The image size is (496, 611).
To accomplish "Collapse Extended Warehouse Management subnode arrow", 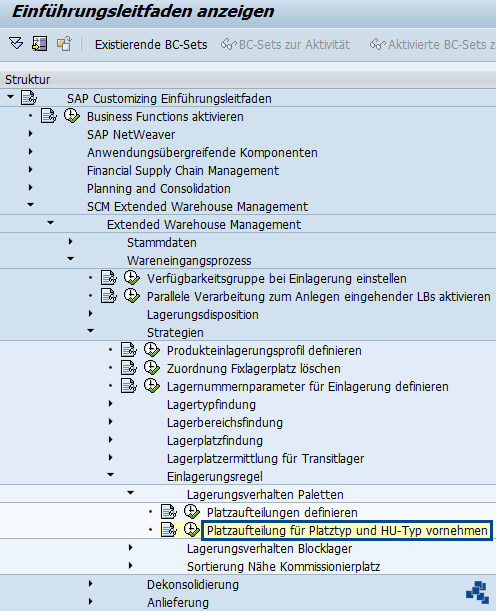I will coord(50,223).
